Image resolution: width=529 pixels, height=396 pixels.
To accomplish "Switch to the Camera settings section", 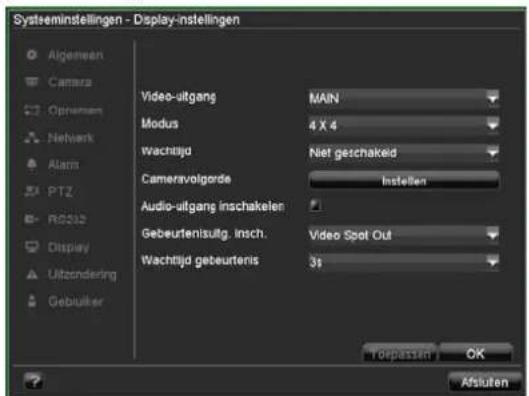I will click(70, 82).
